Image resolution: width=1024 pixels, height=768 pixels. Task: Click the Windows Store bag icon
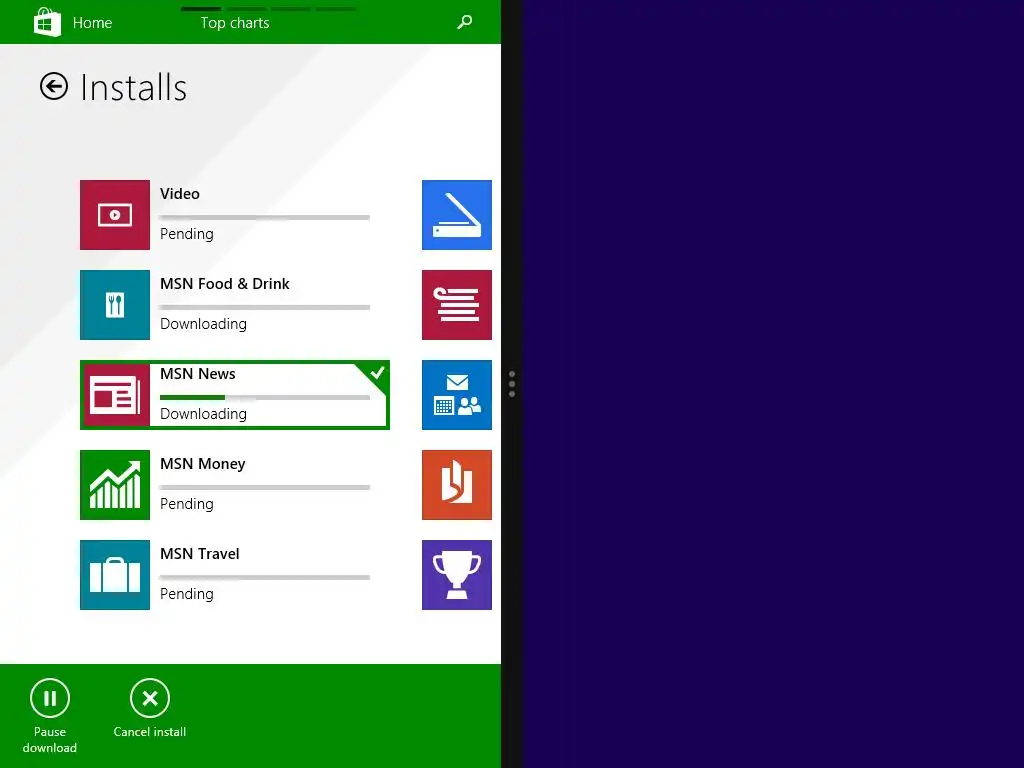pos(47,22)
